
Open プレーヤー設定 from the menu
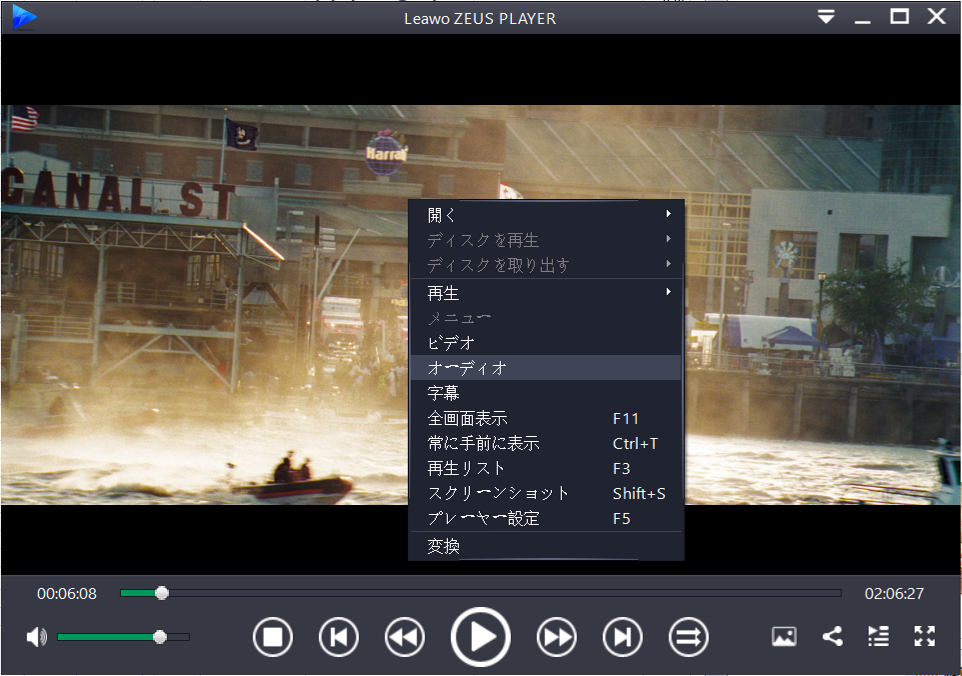click(546, 518)
